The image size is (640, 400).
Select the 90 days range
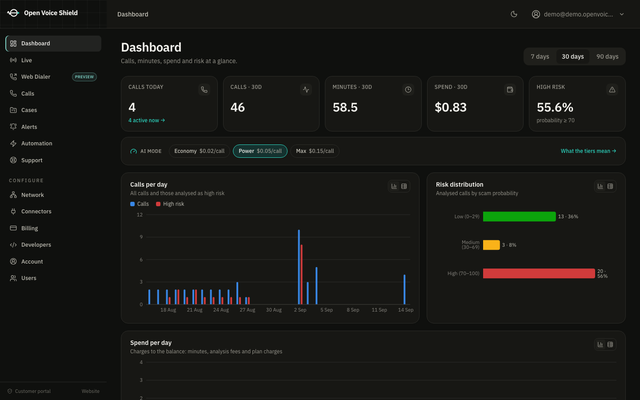(607, 56)
